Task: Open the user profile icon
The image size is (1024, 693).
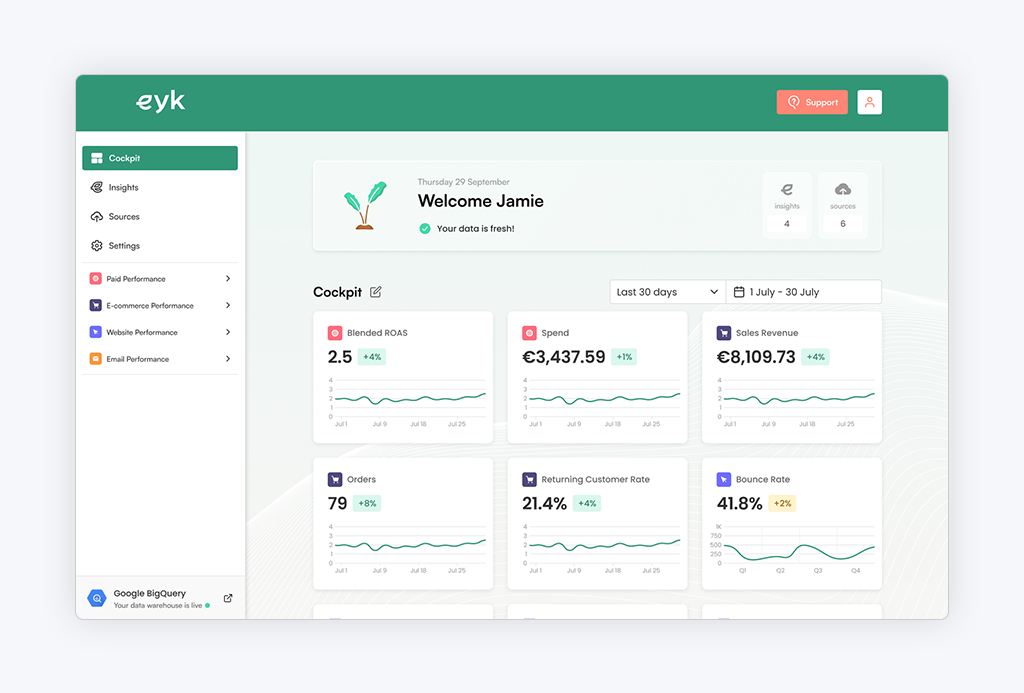Action: [x=869, y=102]
